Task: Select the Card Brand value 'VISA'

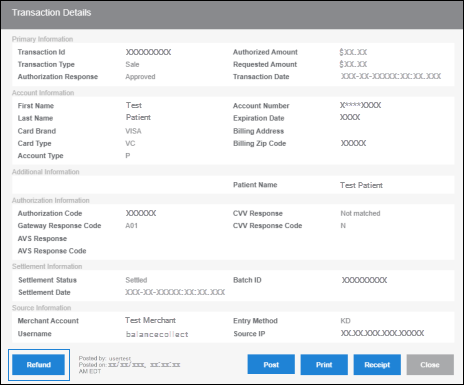Action: [133, 131]
